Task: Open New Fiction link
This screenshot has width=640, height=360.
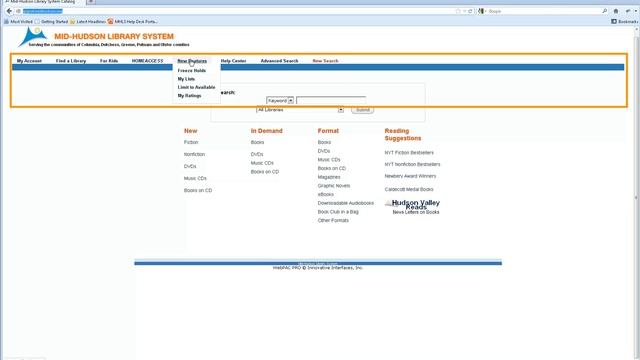Action: tap(191, 142)
